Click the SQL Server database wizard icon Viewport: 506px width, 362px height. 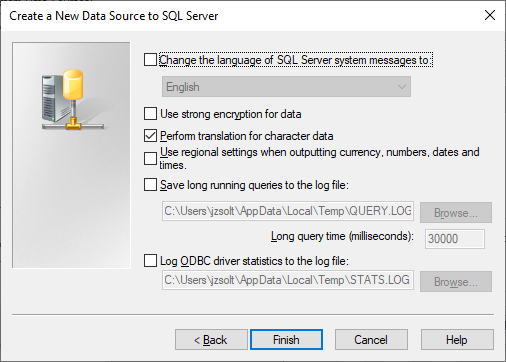(73, 100)
